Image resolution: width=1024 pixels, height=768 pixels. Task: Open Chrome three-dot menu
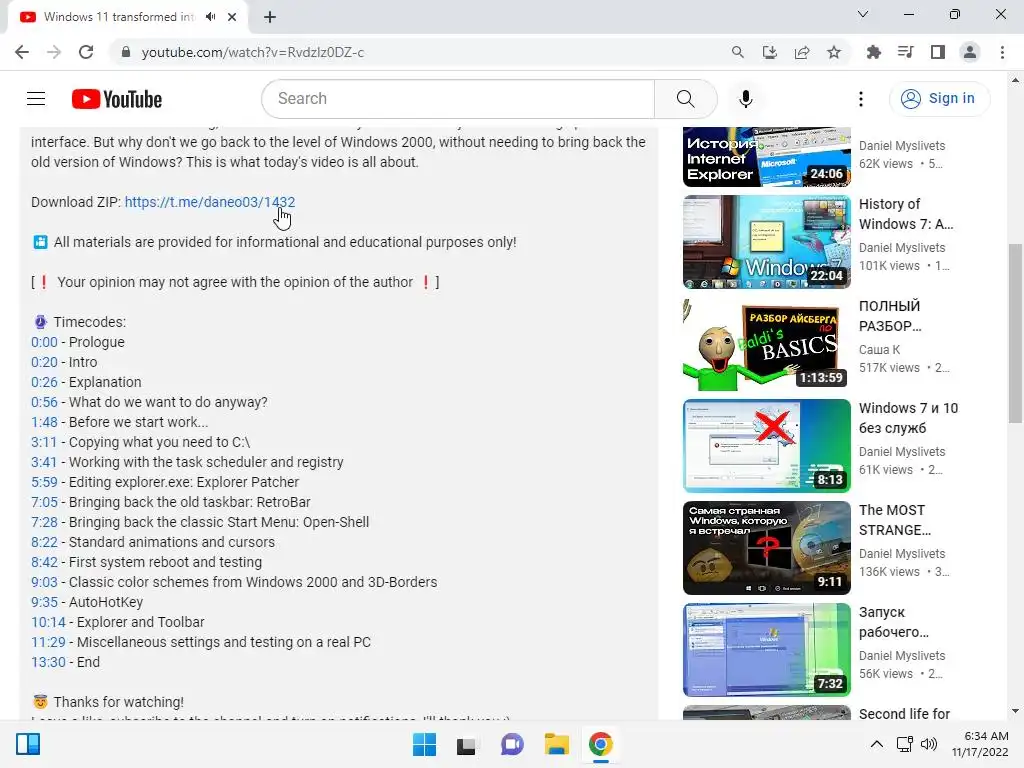click(x=1002, y=52)
